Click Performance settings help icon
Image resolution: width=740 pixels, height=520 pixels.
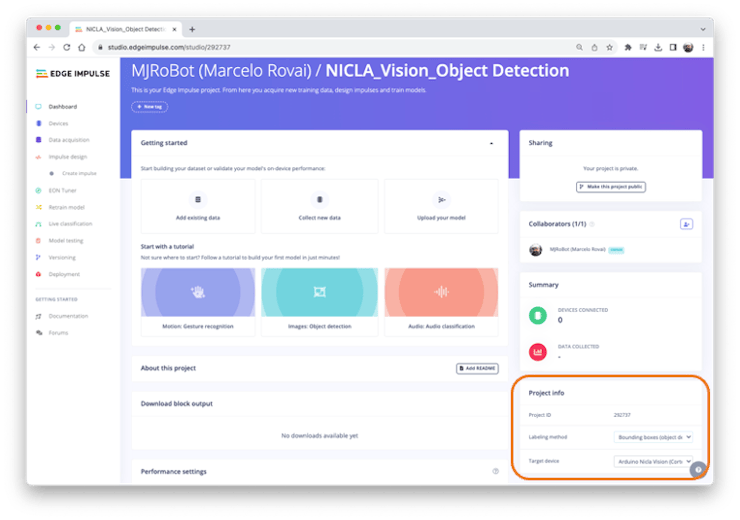point(496,471)
